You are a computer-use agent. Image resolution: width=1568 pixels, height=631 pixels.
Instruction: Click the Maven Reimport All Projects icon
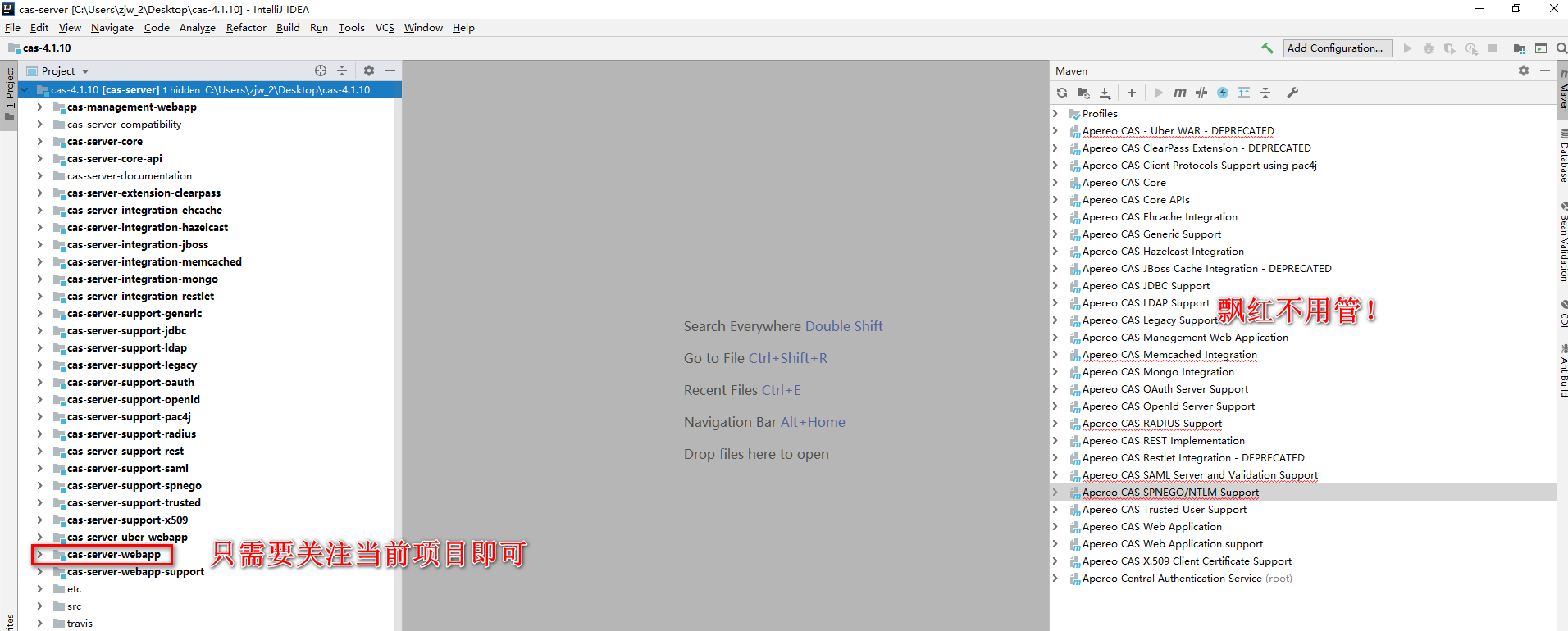pos(1062,93)
